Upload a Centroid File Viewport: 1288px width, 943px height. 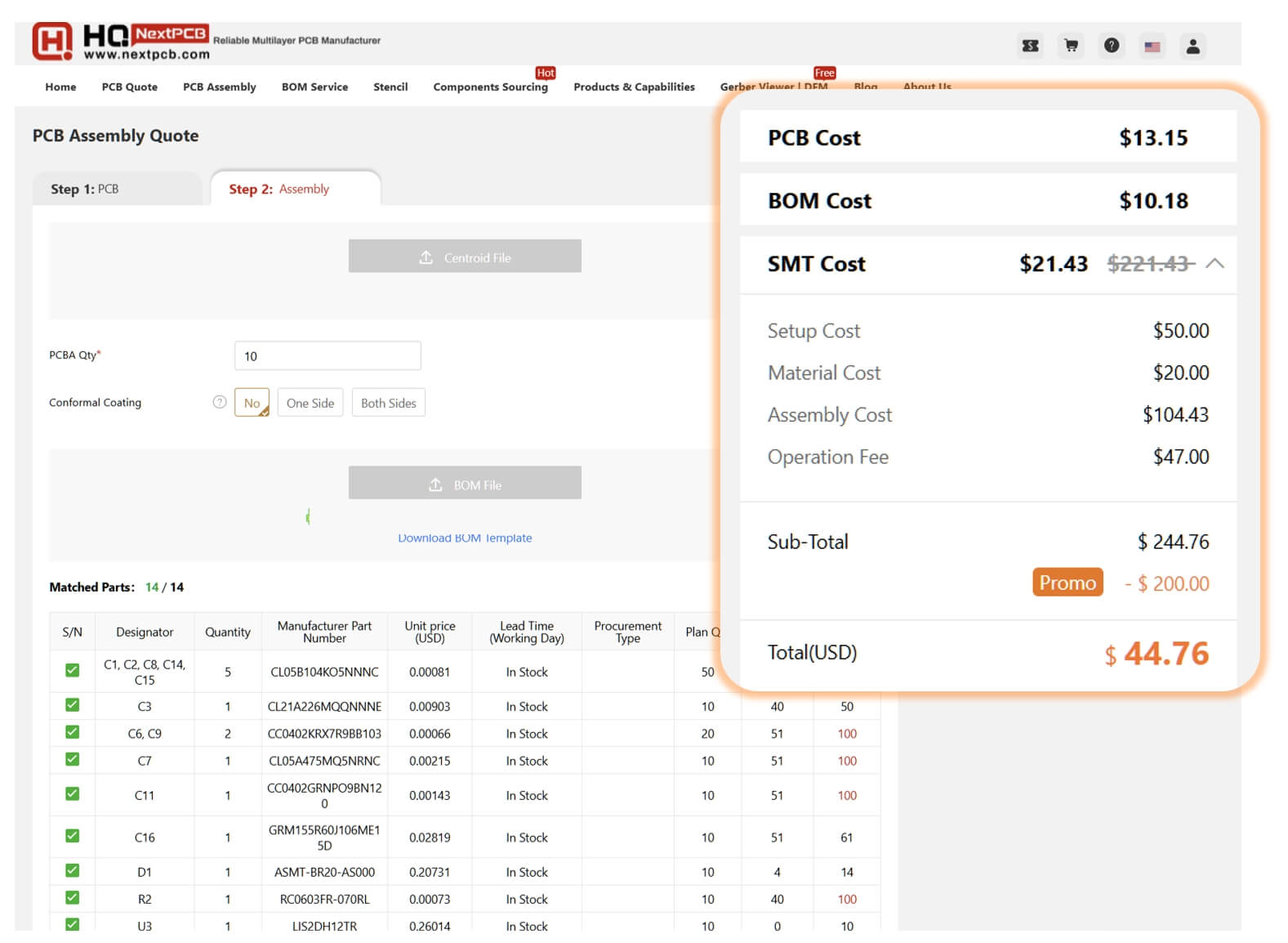465,257
